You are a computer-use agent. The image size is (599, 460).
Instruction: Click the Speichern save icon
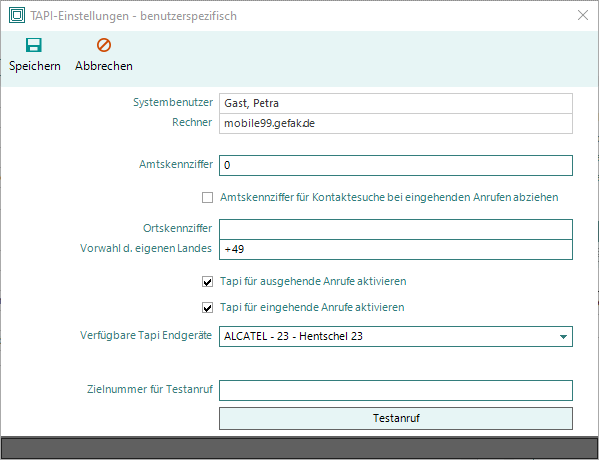coord(34,45)
